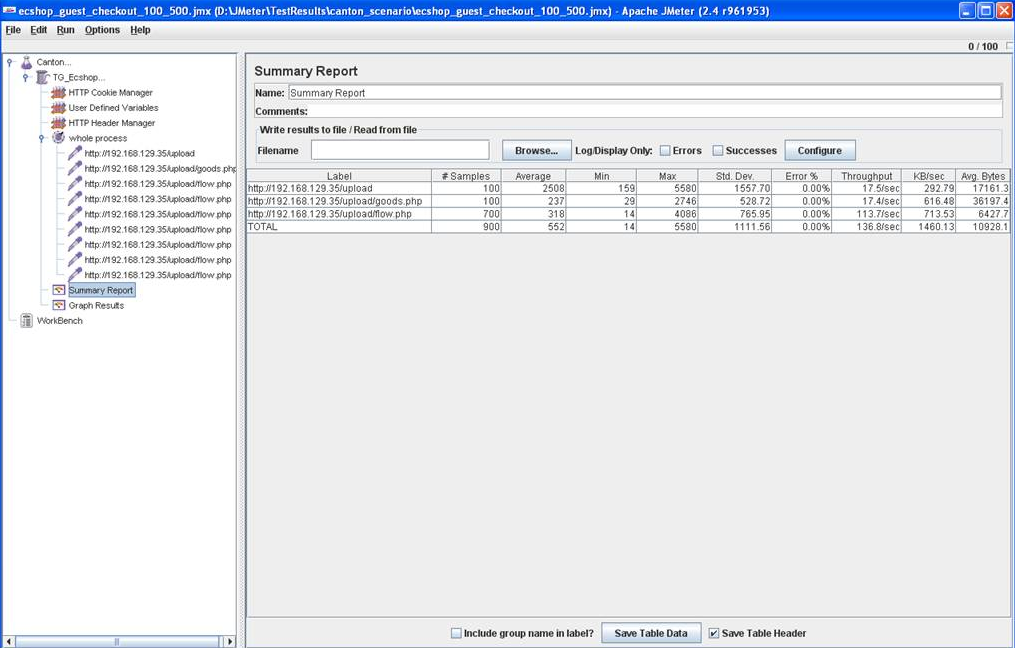Viewport: 1015px width, 648px height.
Task: Open the Run menu
Action: click(65, 30)
